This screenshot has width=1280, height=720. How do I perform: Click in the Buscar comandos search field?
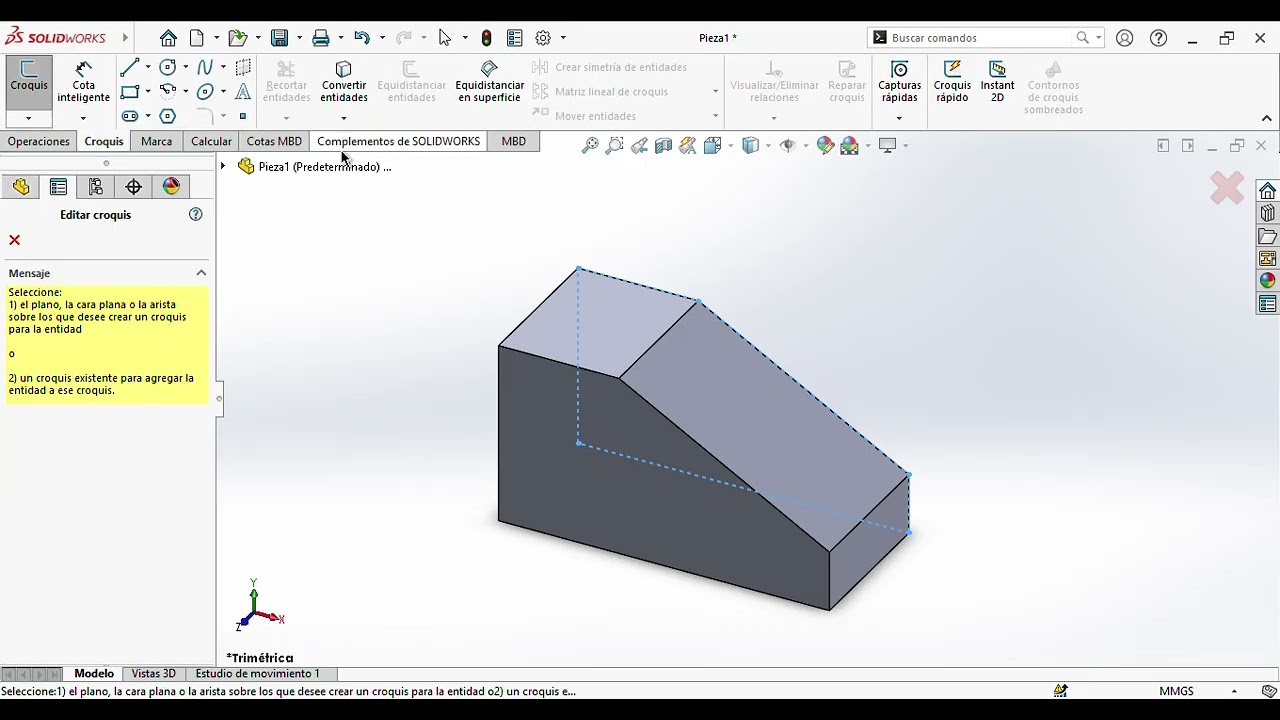point(980,38)
